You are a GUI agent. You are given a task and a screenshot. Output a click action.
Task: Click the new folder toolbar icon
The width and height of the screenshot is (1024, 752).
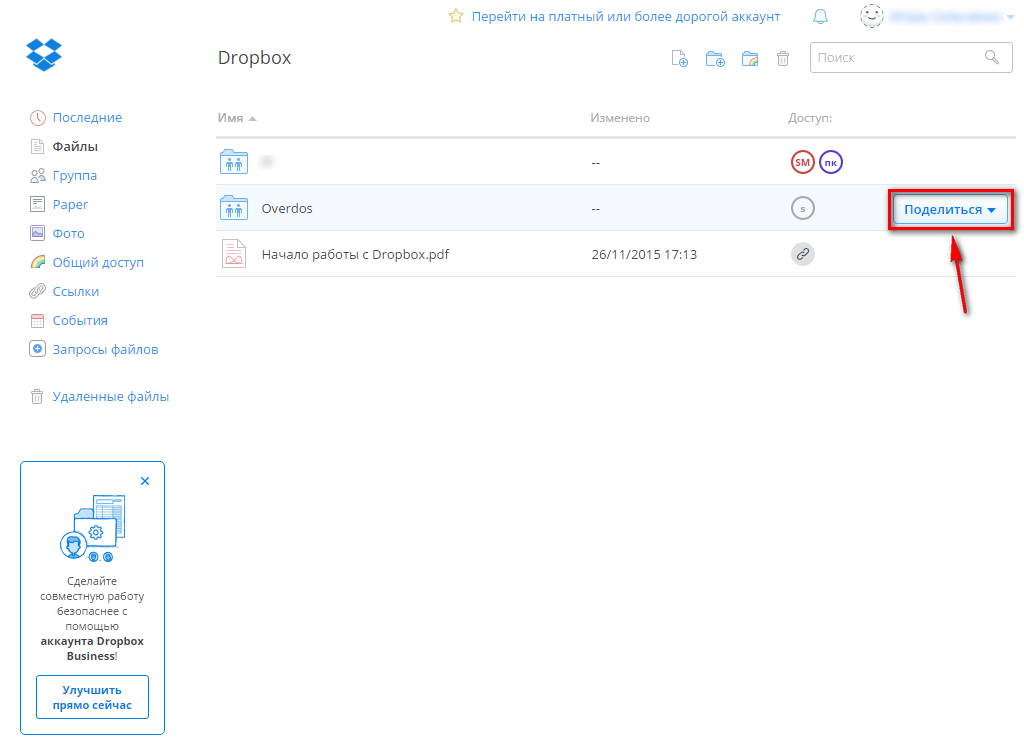click(715, 59)
